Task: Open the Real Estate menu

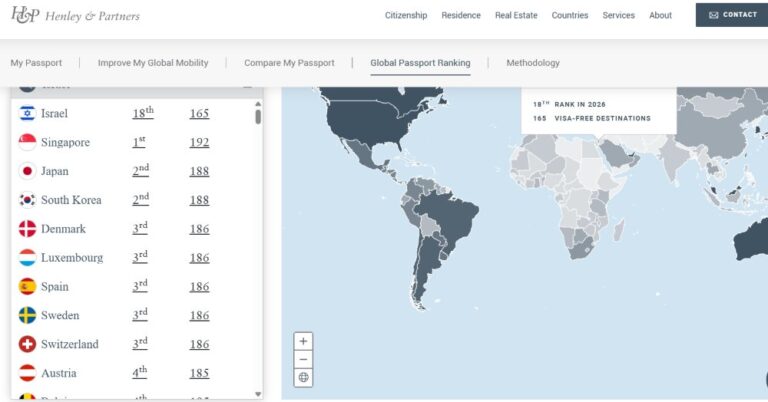Action: pos(516,15)
